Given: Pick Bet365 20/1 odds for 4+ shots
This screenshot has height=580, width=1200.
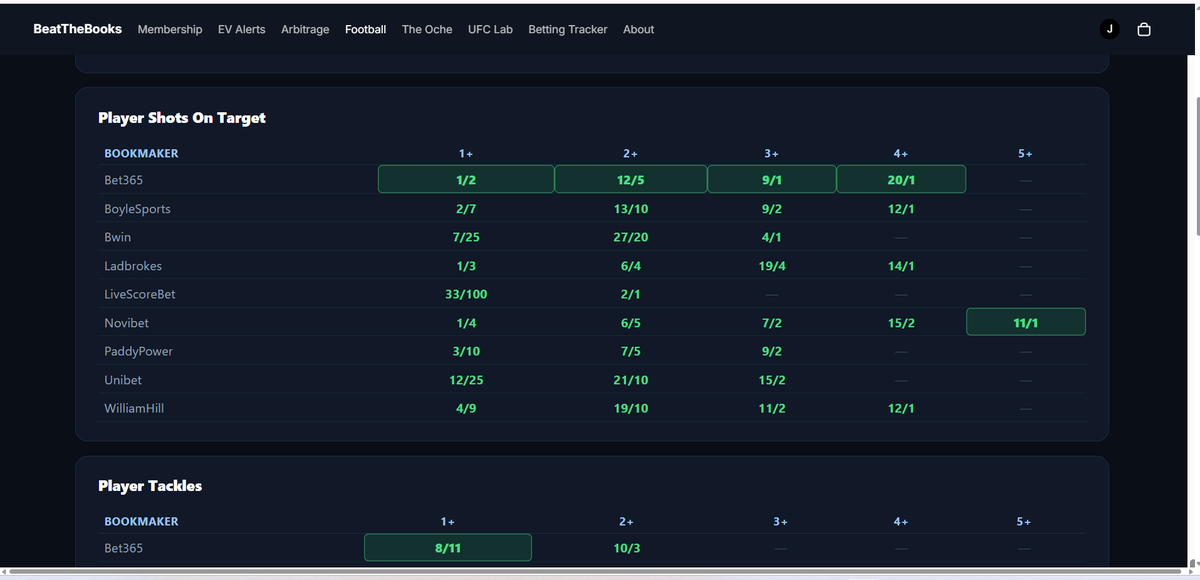Looking at the screenshot, I should coord(901,180).
